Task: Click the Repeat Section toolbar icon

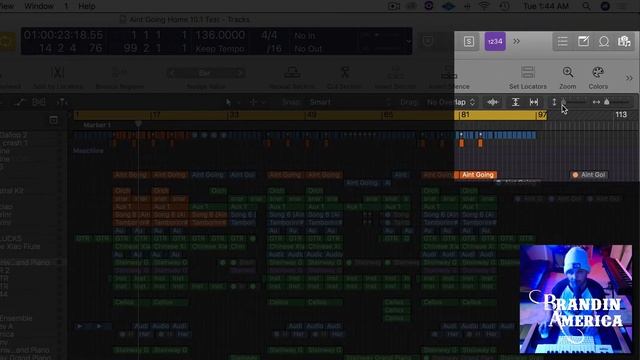Action: (x=292, y=73)
